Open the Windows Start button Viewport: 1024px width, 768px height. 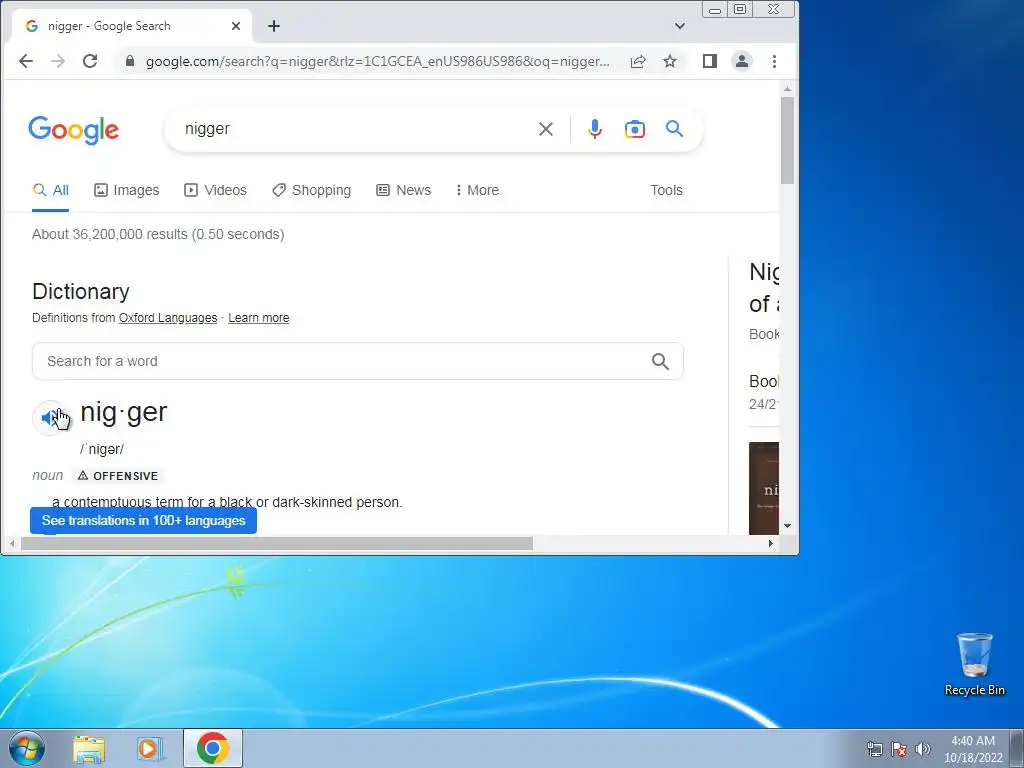tap(26, 748)
